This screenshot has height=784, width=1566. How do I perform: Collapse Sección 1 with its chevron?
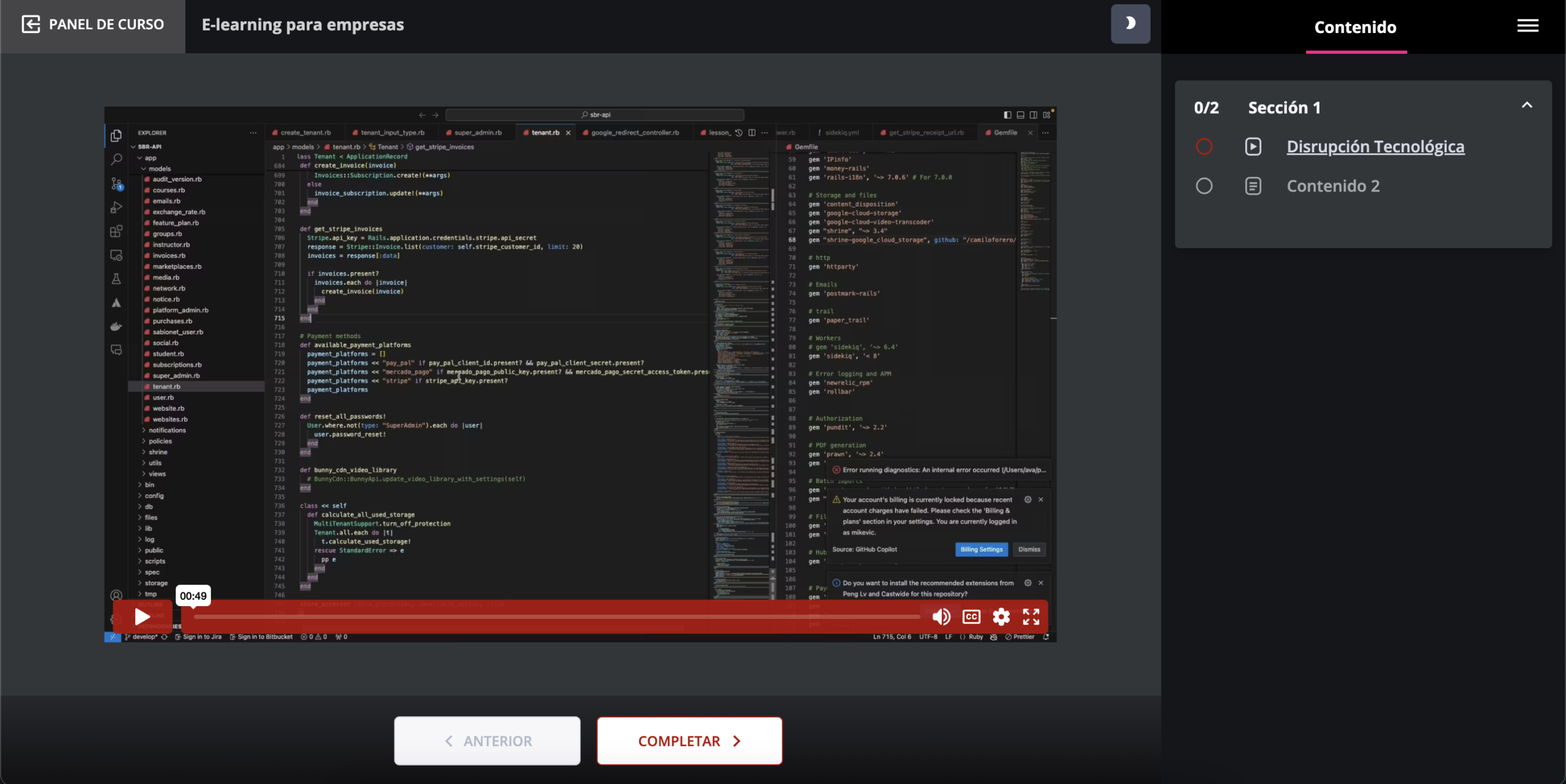point(1527,105)
